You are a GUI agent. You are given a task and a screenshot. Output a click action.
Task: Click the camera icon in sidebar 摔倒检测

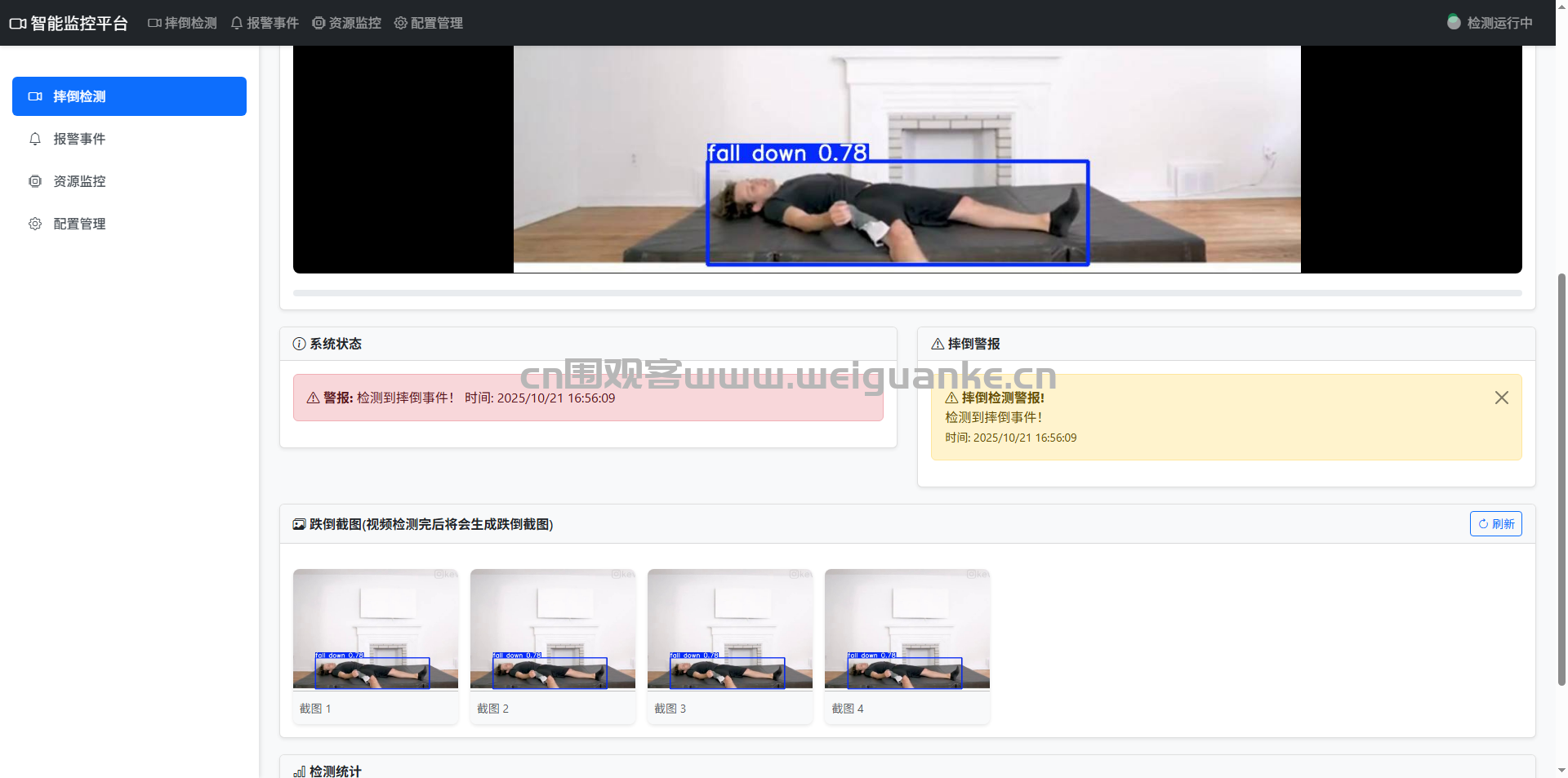pyautogui.click(x=35, y=96)
